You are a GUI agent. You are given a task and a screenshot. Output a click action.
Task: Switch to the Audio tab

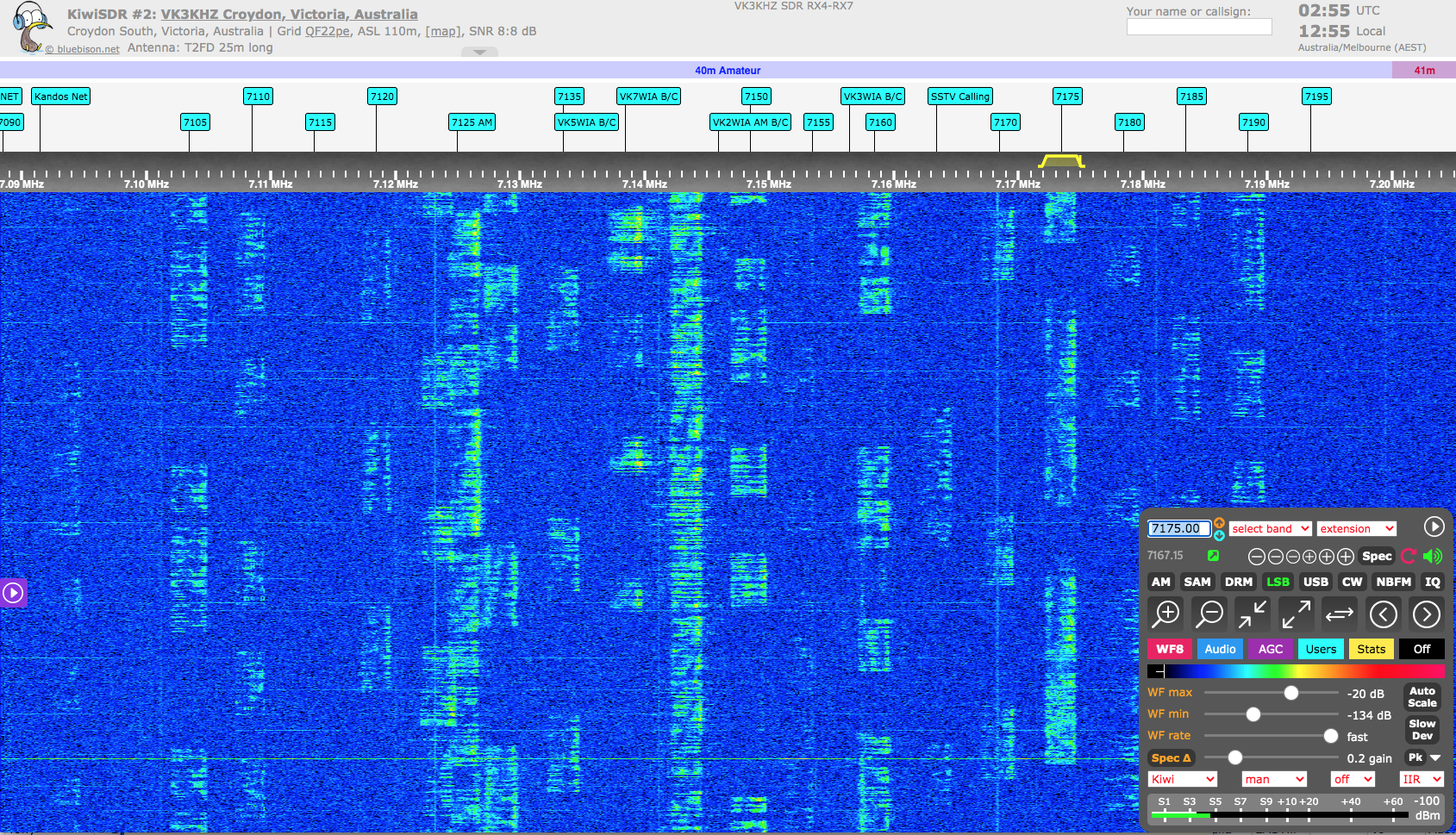click(x=1220, y=649)
